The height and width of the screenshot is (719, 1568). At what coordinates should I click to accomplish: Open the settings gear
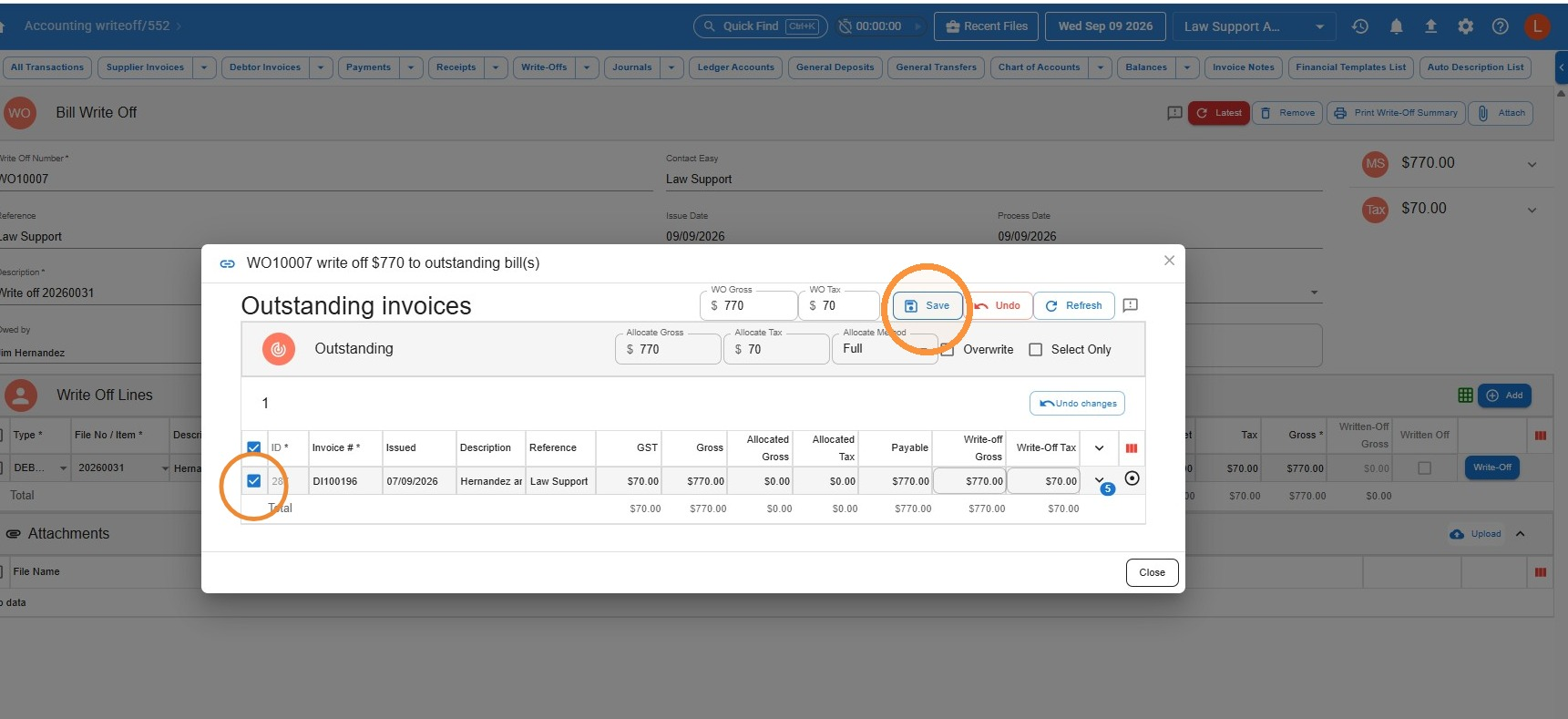1465,26
